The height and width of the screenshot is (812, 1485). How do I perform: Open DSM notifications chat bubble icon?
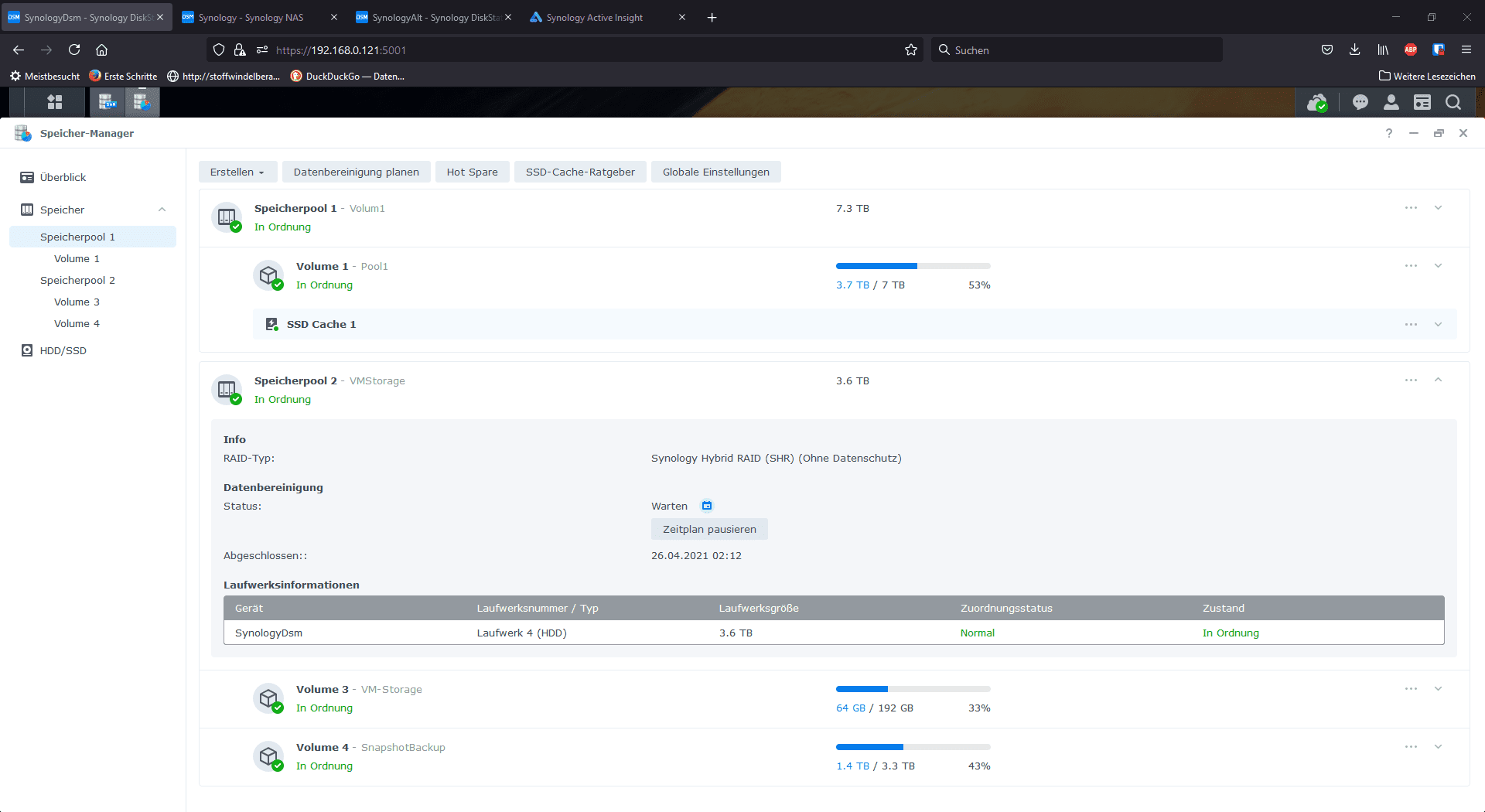(x=1360, y=102)
